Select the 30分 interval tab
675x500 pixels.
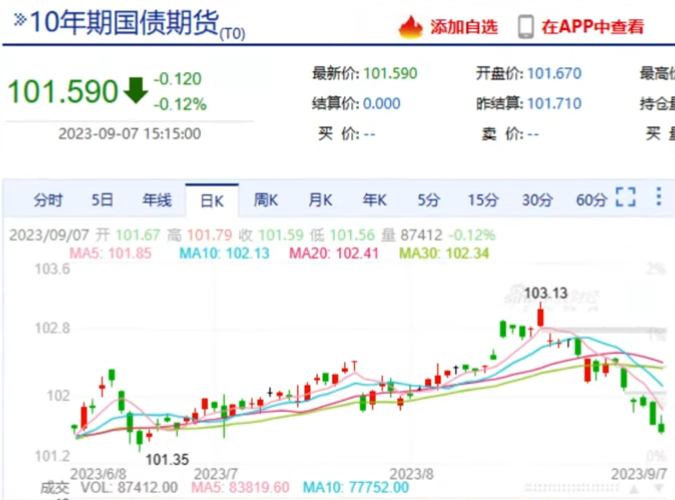[x=537, y=199]
